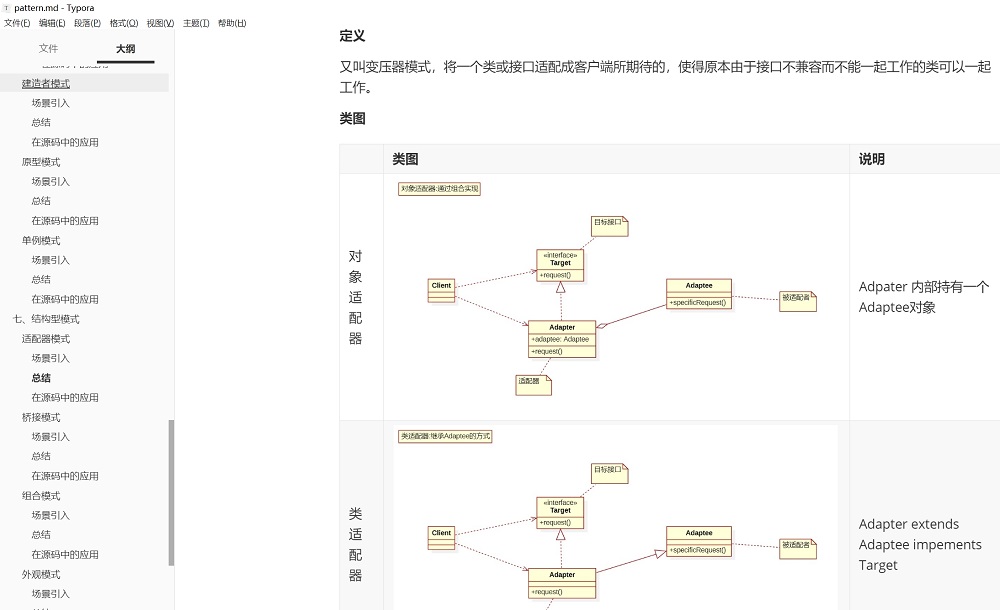Select 总结 under 建造者模式

tap(41, 123)
